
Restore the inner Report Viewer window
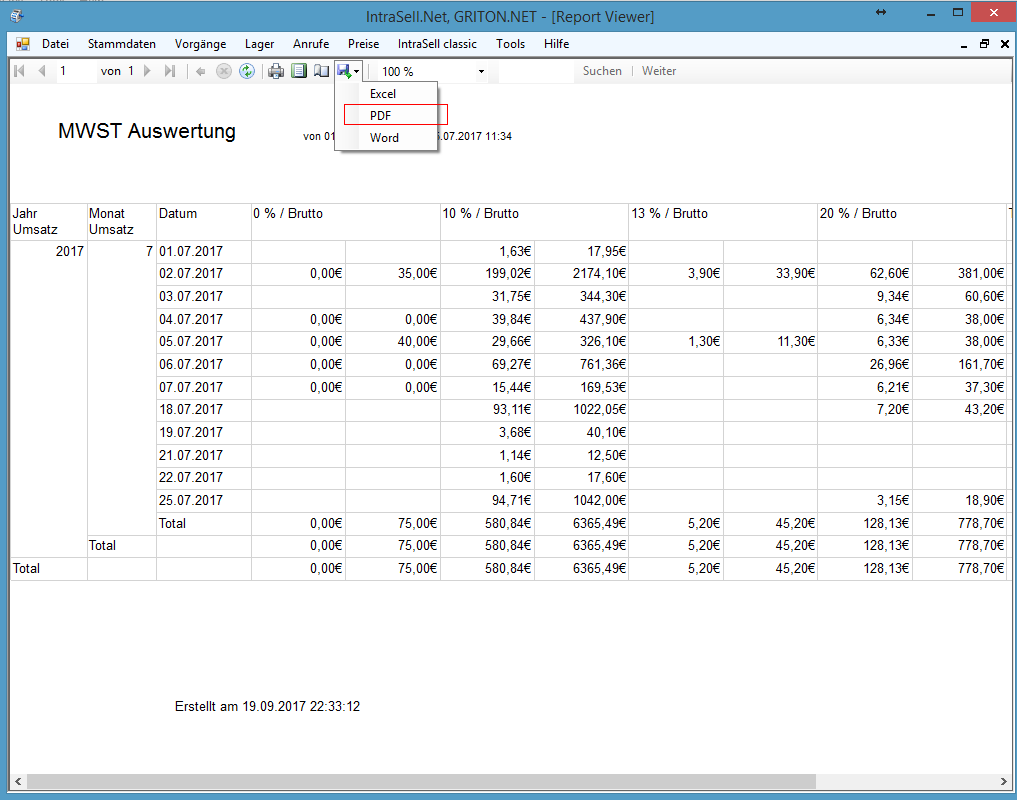tap(985, 44)
